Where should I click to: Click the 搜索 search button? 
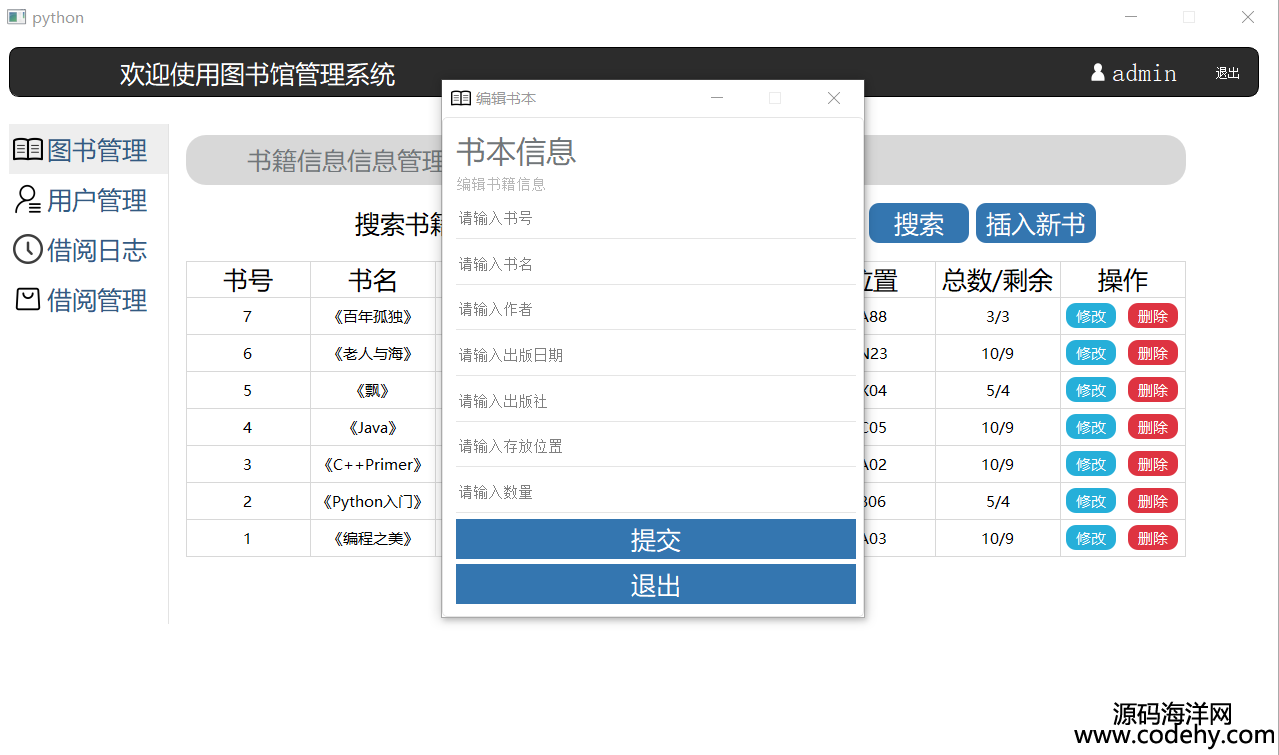[918, 224]
